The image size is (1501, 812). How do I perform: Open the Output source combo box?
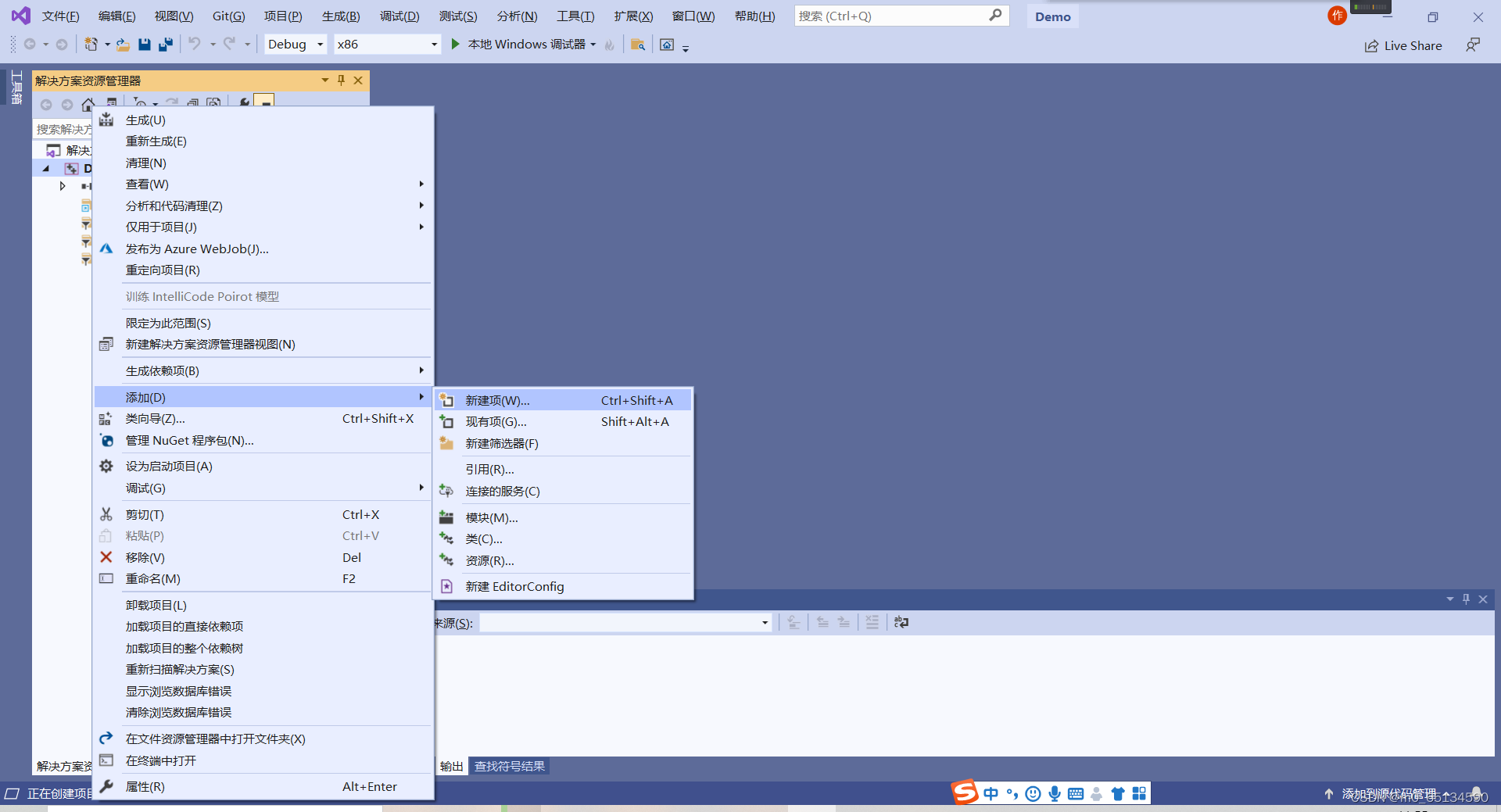625,622
